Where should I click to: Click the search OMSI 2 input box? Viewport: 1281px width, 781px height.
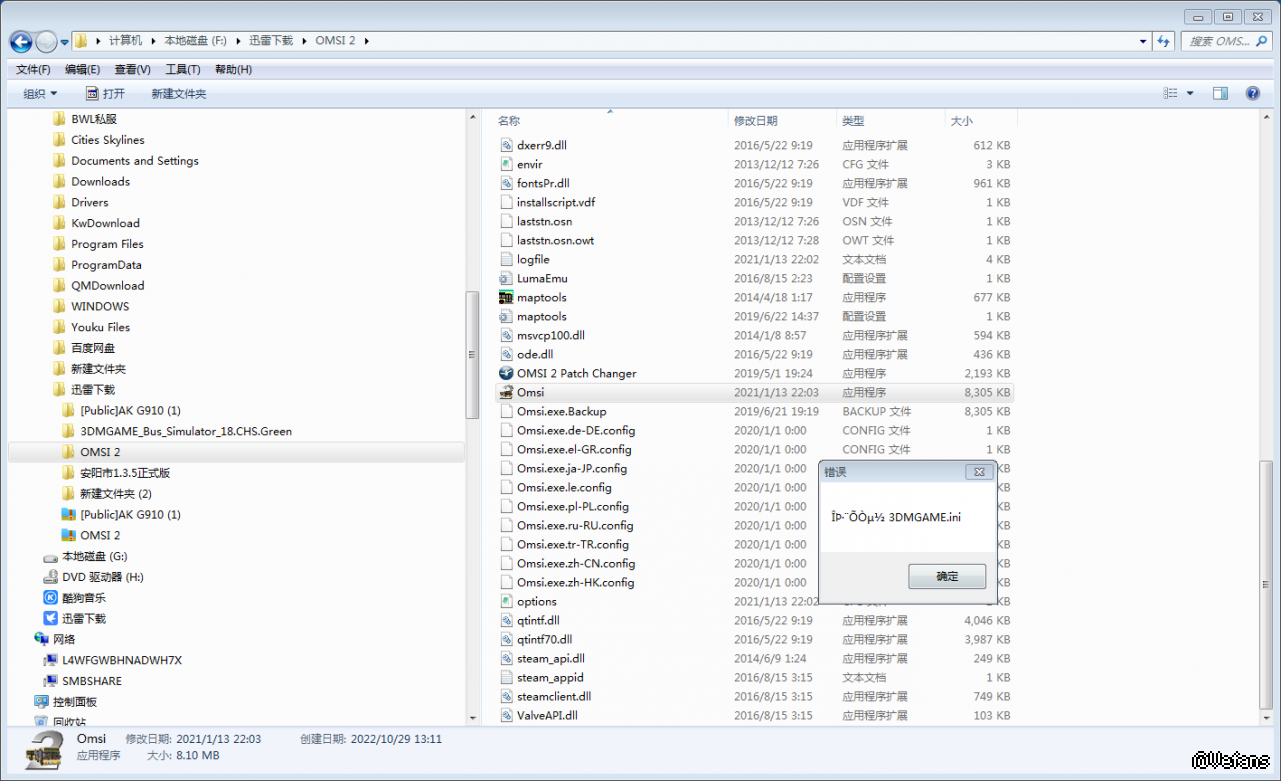click(1225, 41)
